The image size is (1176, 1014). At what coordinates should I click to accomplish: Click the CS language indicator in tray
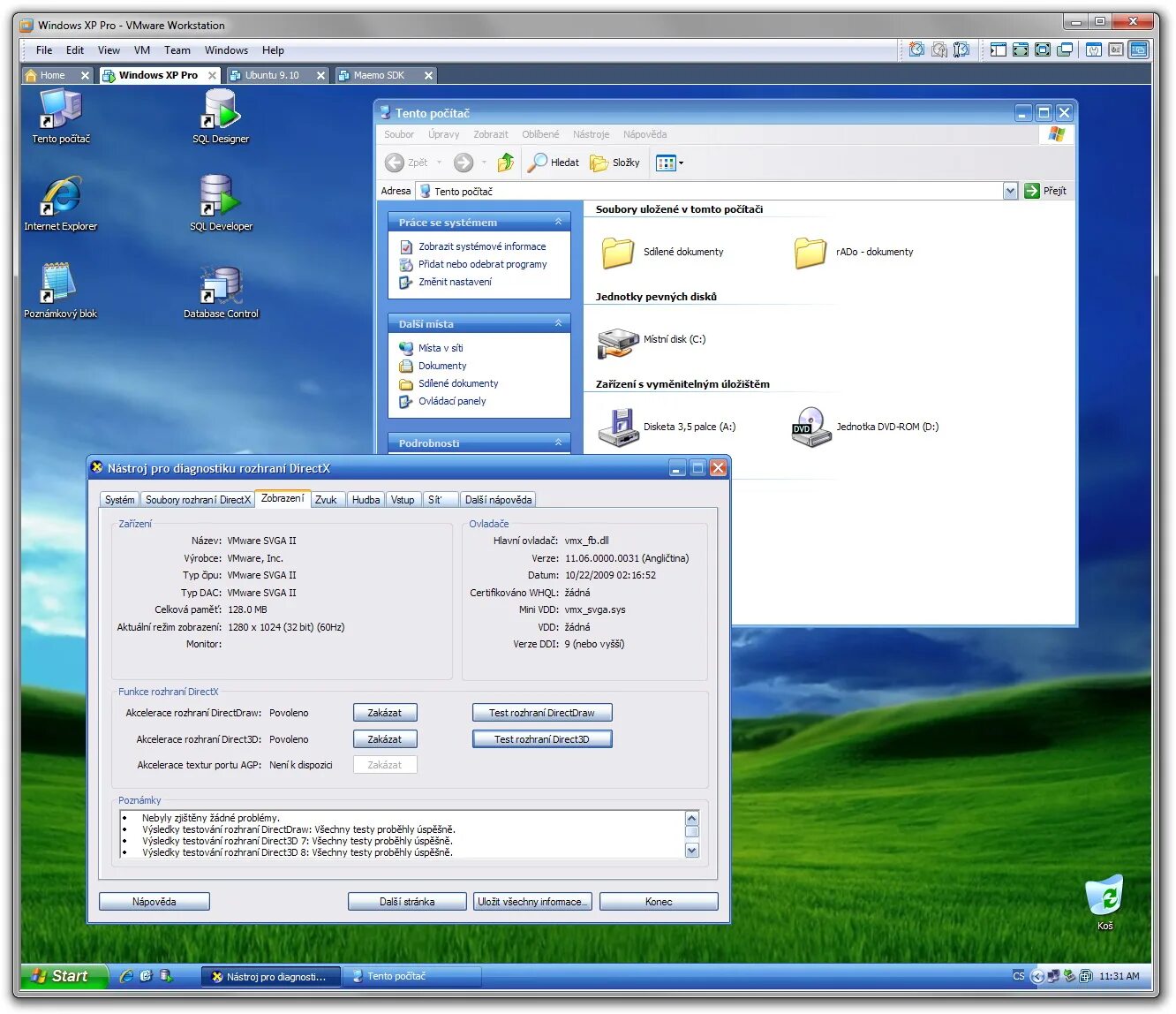tap(1019, 976)
